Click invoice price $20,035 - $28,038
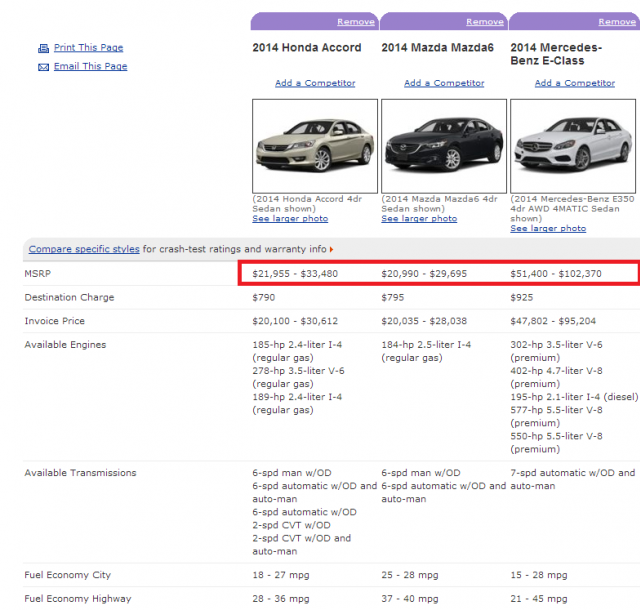The height and width of the screenshot is (610, 640). (424, 321)
